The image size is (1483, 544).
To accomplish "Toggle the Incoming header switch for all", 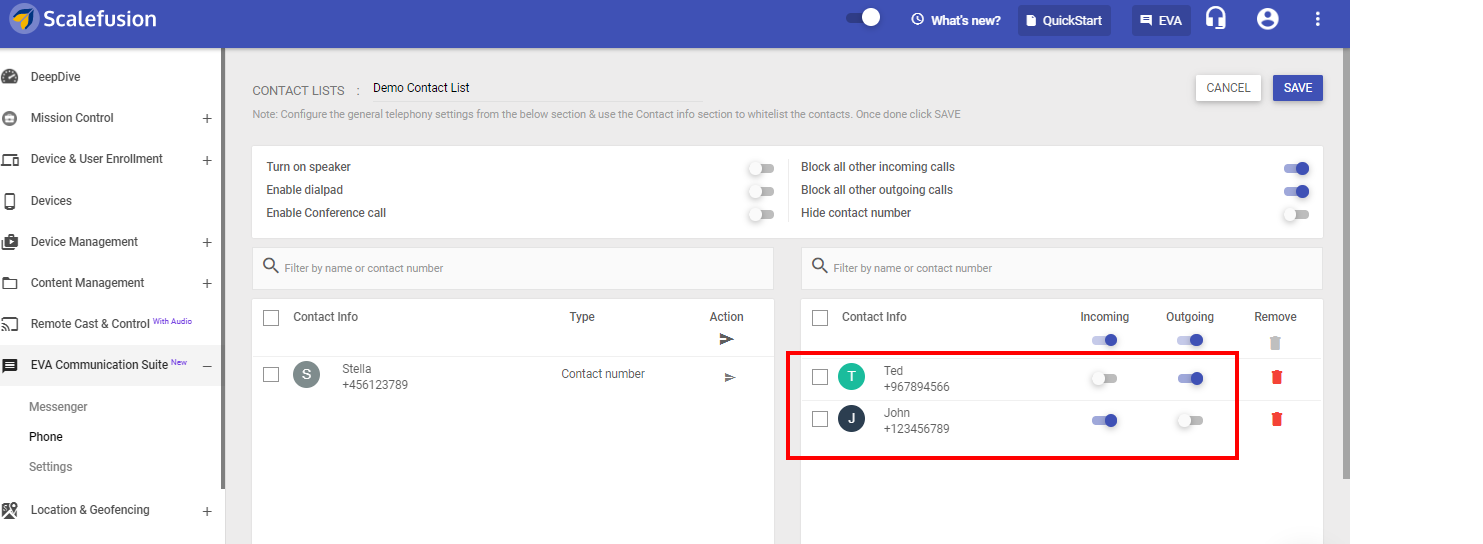I will coord(1104,340).
